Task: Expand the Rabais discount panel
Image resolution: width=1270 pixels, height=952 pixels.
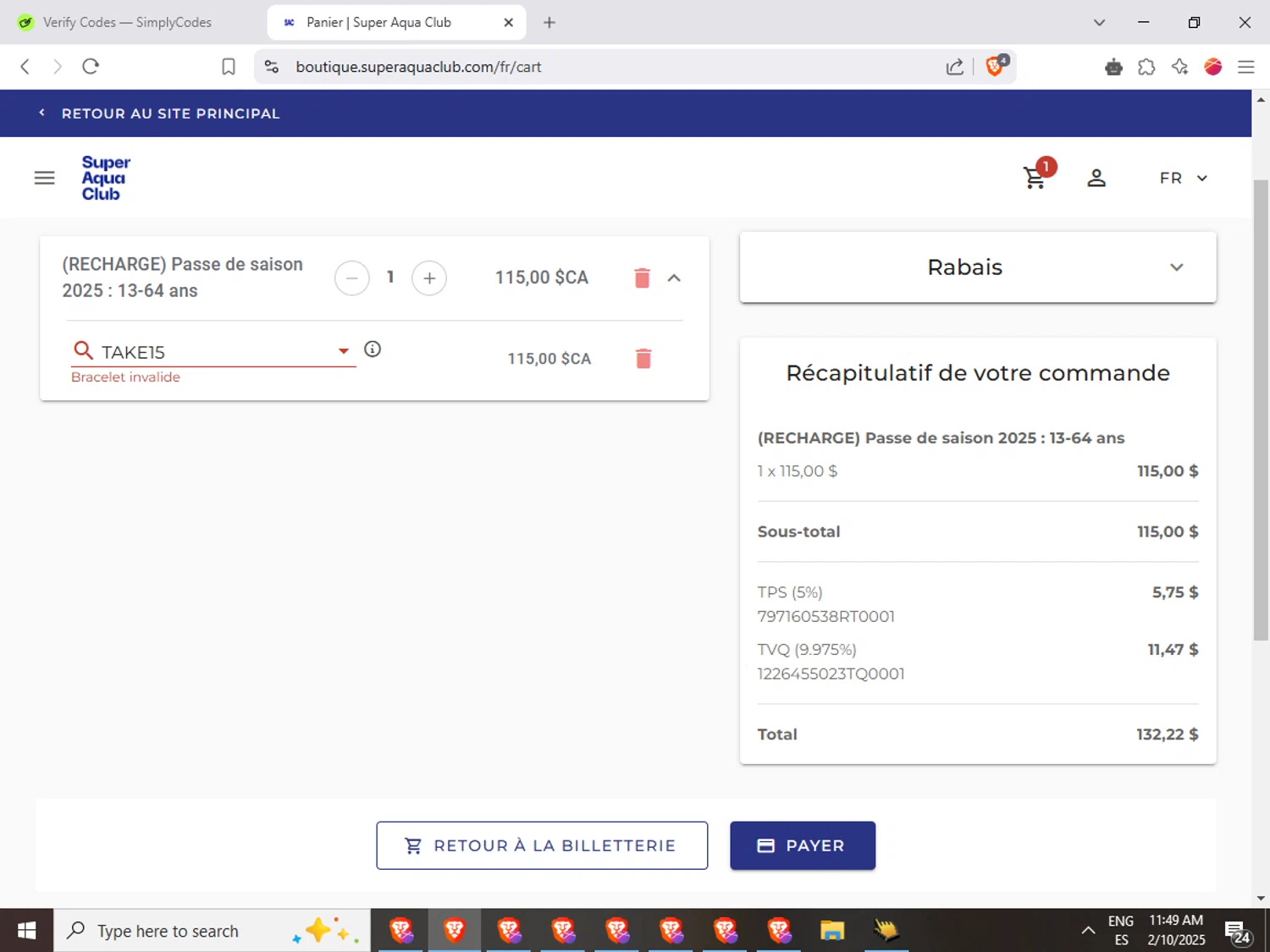Action: (978, 267)
